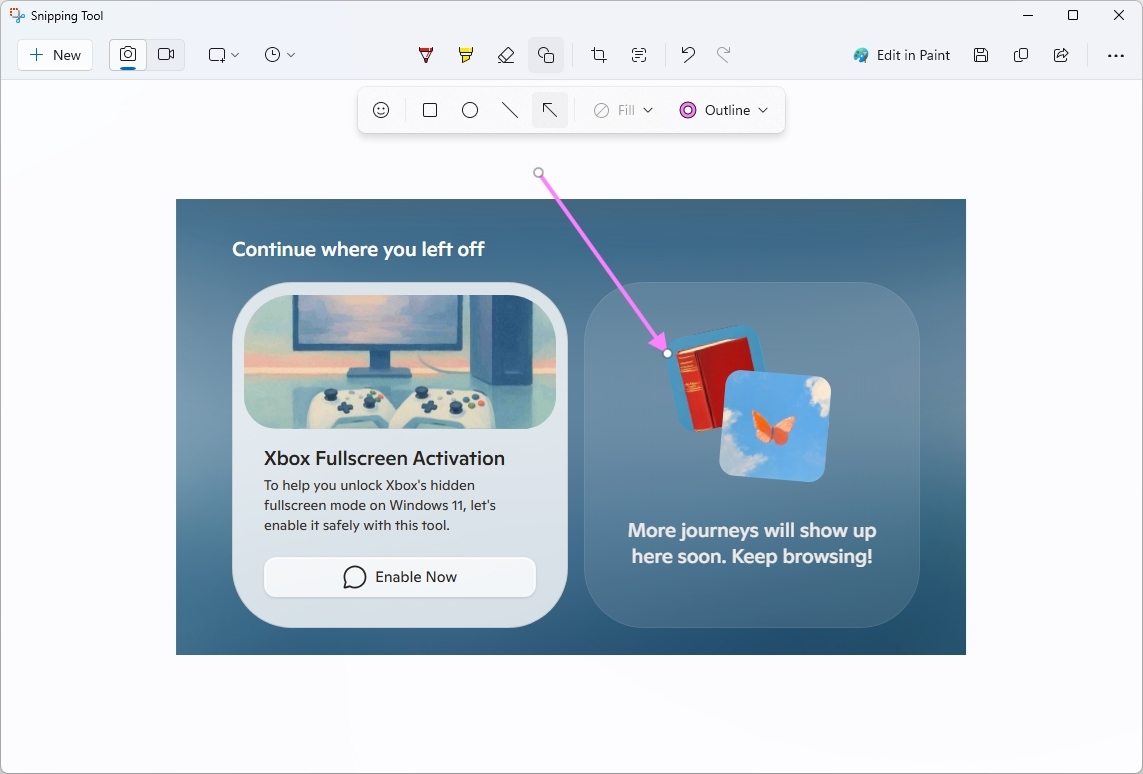Select the straight line shape
This screenshot has height=774, width=1143.
click(510, 110)
